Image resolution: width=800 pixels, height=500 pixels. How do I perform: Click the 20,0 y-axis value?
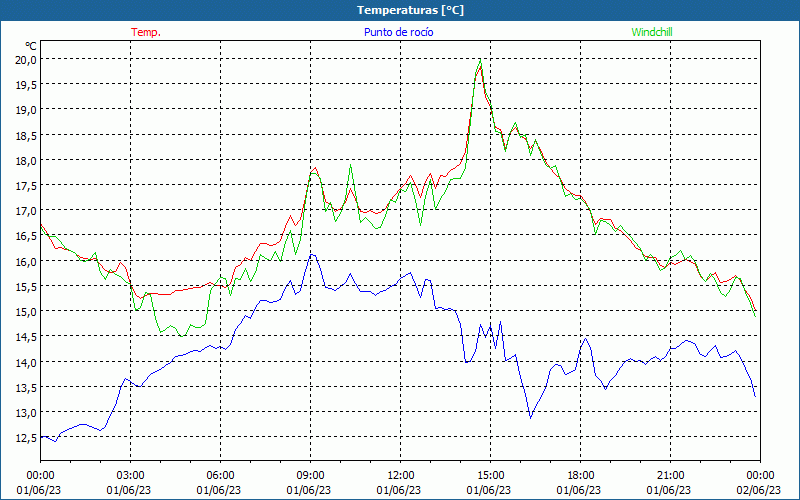pyautogui.click(x=26, y=60)
